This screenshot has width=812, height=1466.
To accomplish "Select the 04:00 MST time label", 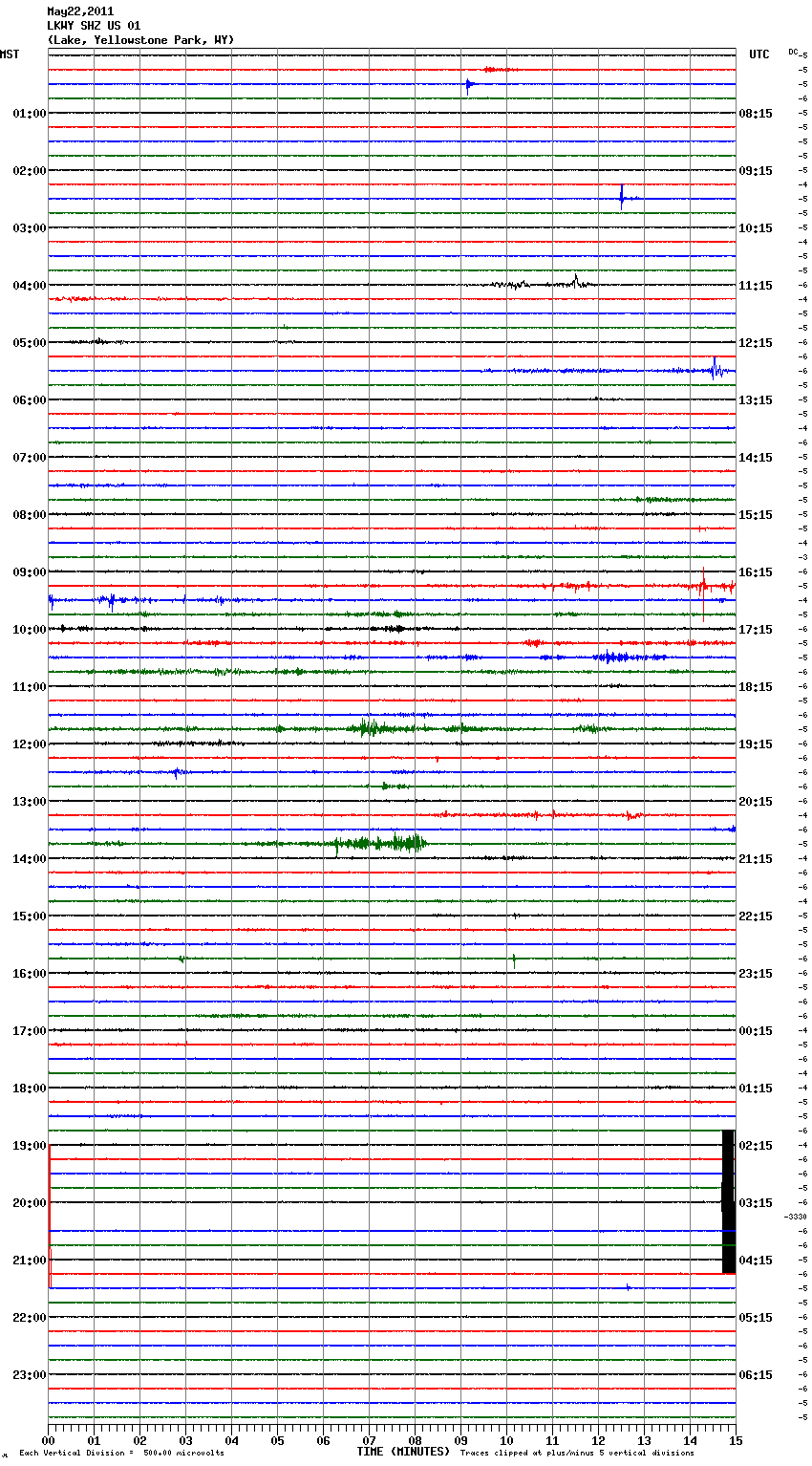I will click(x=29, y=285).
